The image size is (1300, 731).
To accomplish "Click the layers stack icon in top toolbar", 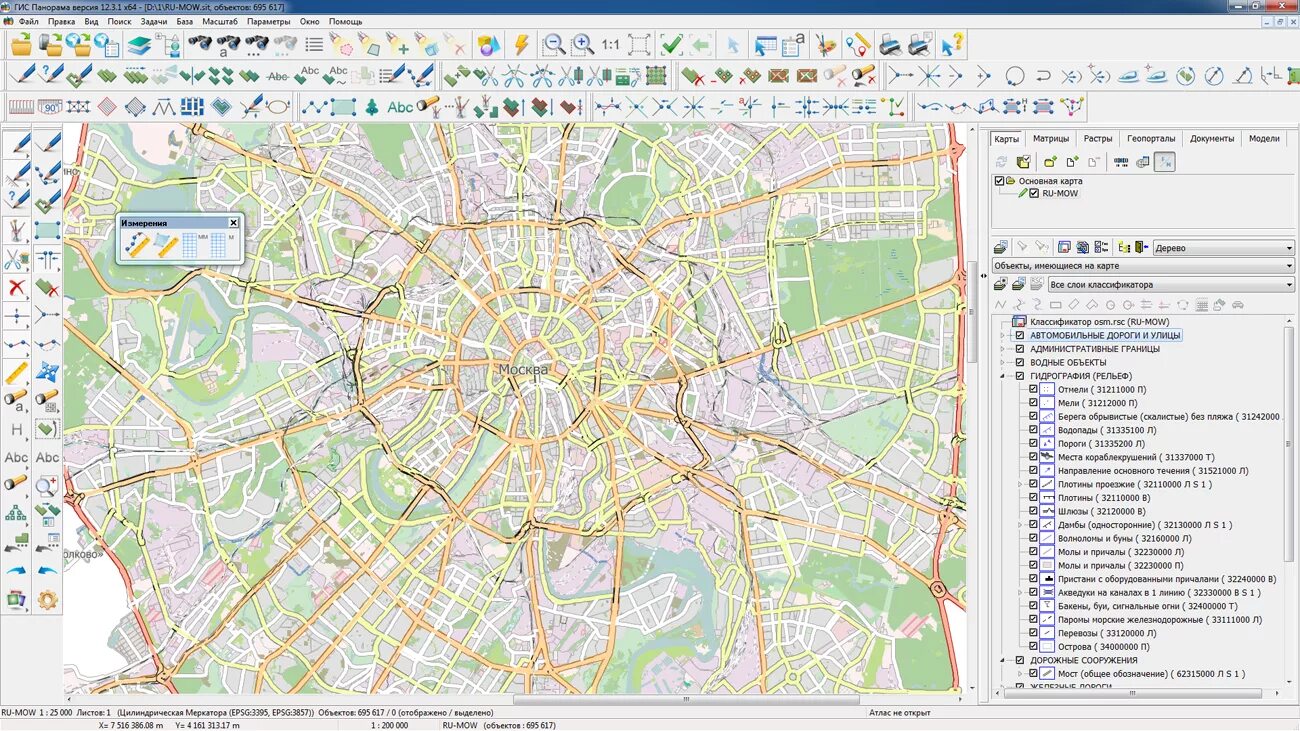I will pyautogui.click(x=139, y=44).
